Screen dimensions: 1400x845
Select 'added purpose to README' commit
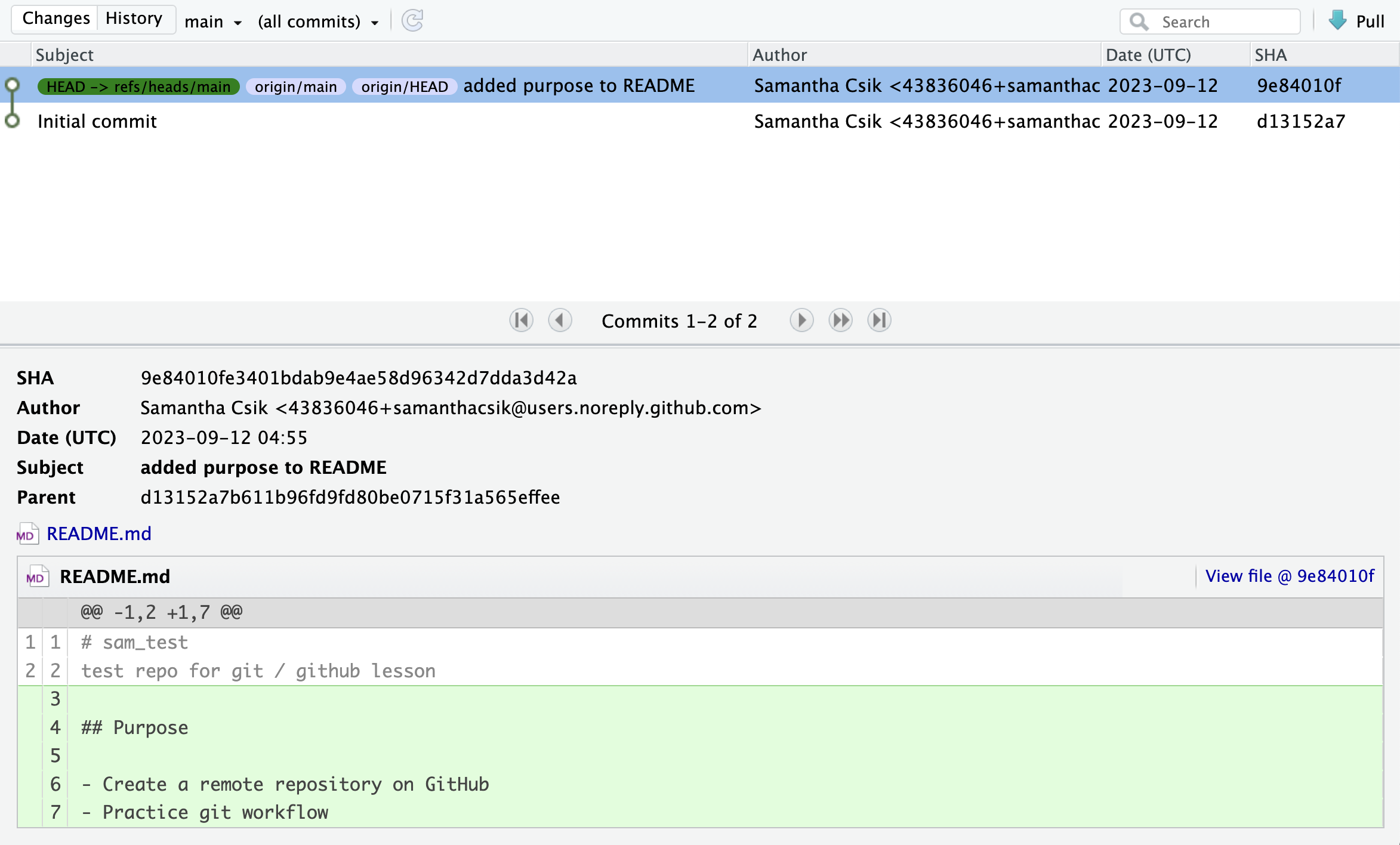tap(579, 86)
